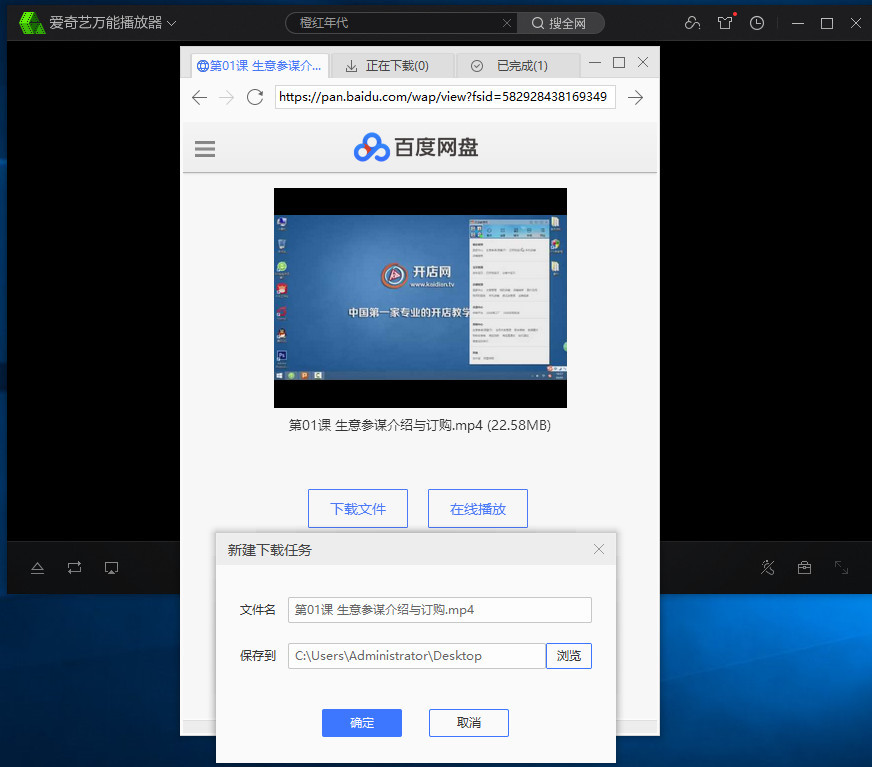This screenshot has width=872, height=767.
Task: Open the toolbox icon in player bar
Action: pyautogui.click(x=804, y=567)
